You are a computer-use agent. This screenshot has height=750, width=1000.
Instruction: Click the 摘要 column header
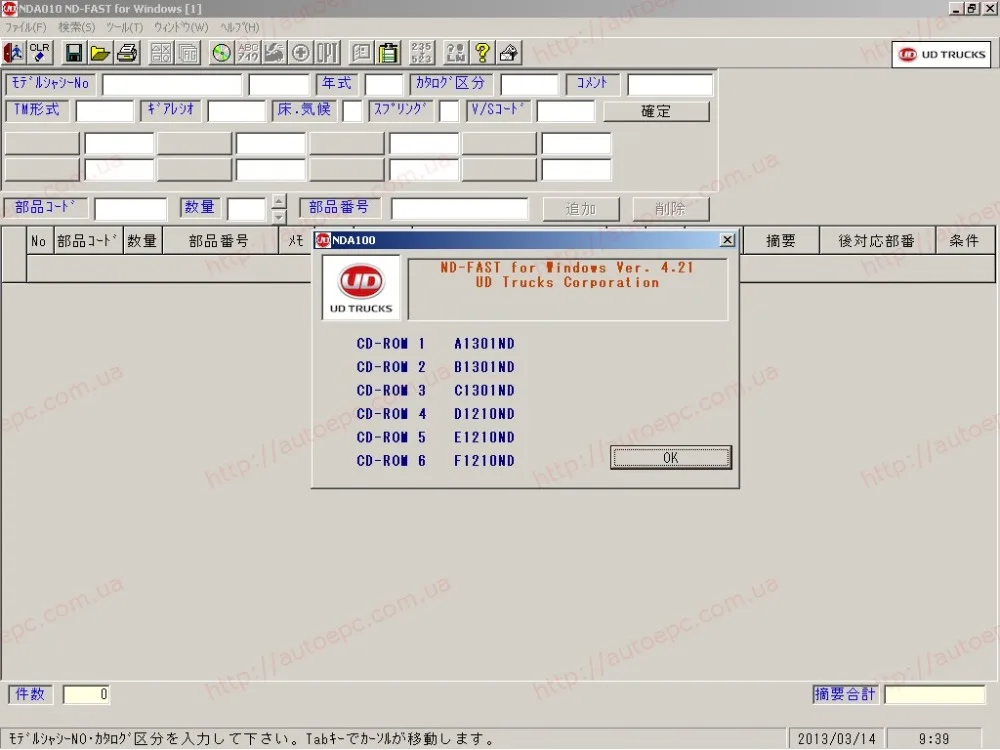pos(781,241)
